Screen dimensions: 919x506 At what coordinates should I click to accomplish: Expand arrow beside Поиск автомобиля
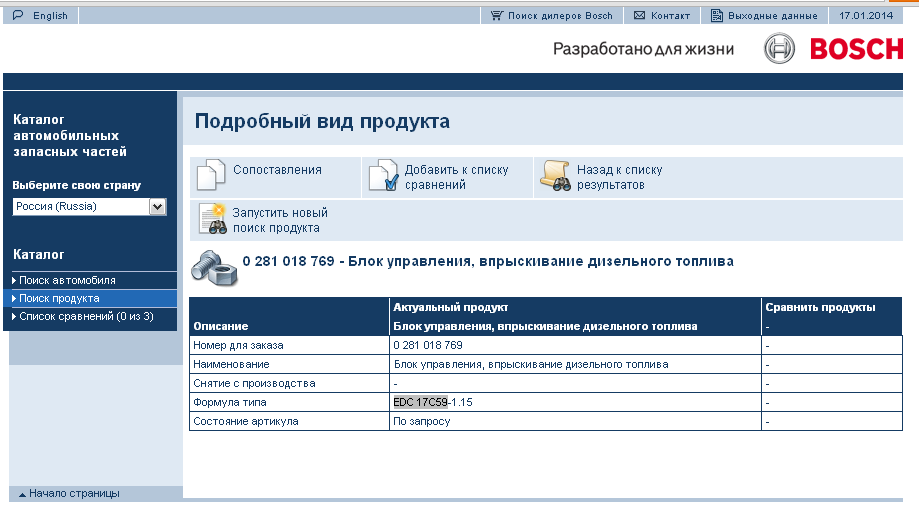point(14,280)
